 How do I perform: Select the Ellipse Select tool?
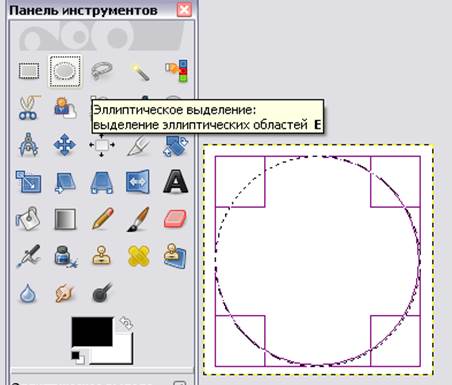[x=65, y=71]
